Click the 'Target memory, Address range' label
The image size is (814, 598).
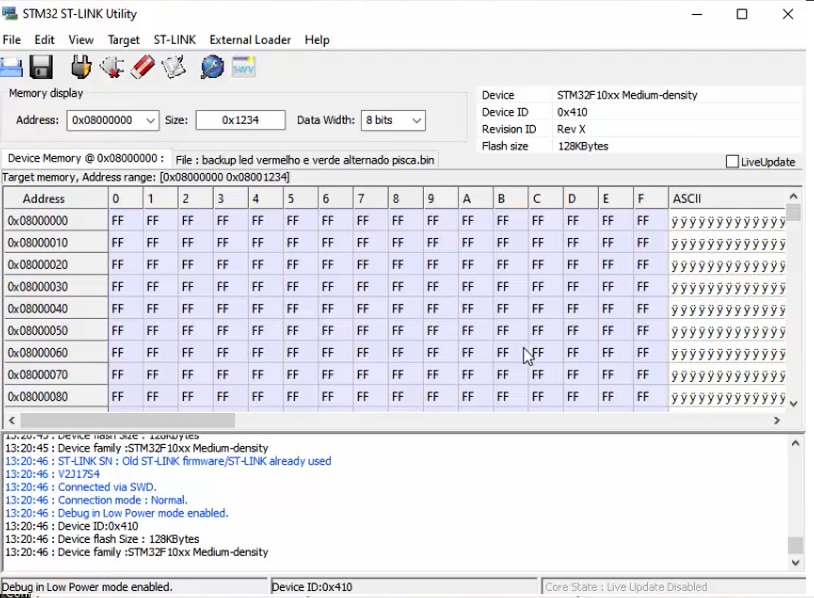coord(146,177)
